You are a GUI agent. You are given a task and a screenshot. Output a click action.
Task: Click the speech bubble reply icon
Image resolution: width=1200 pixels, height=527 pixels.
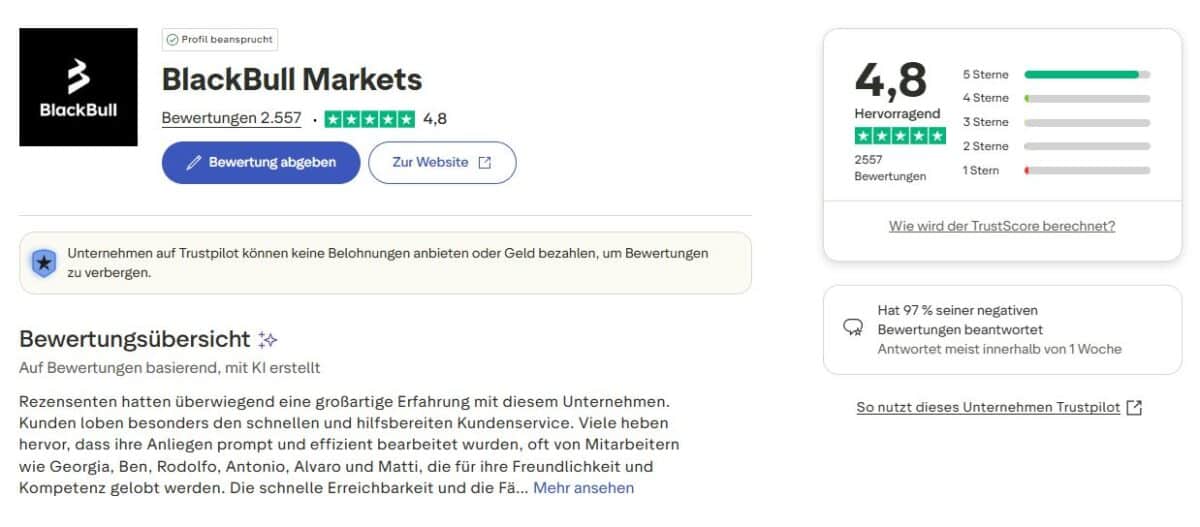click(853, 328)
